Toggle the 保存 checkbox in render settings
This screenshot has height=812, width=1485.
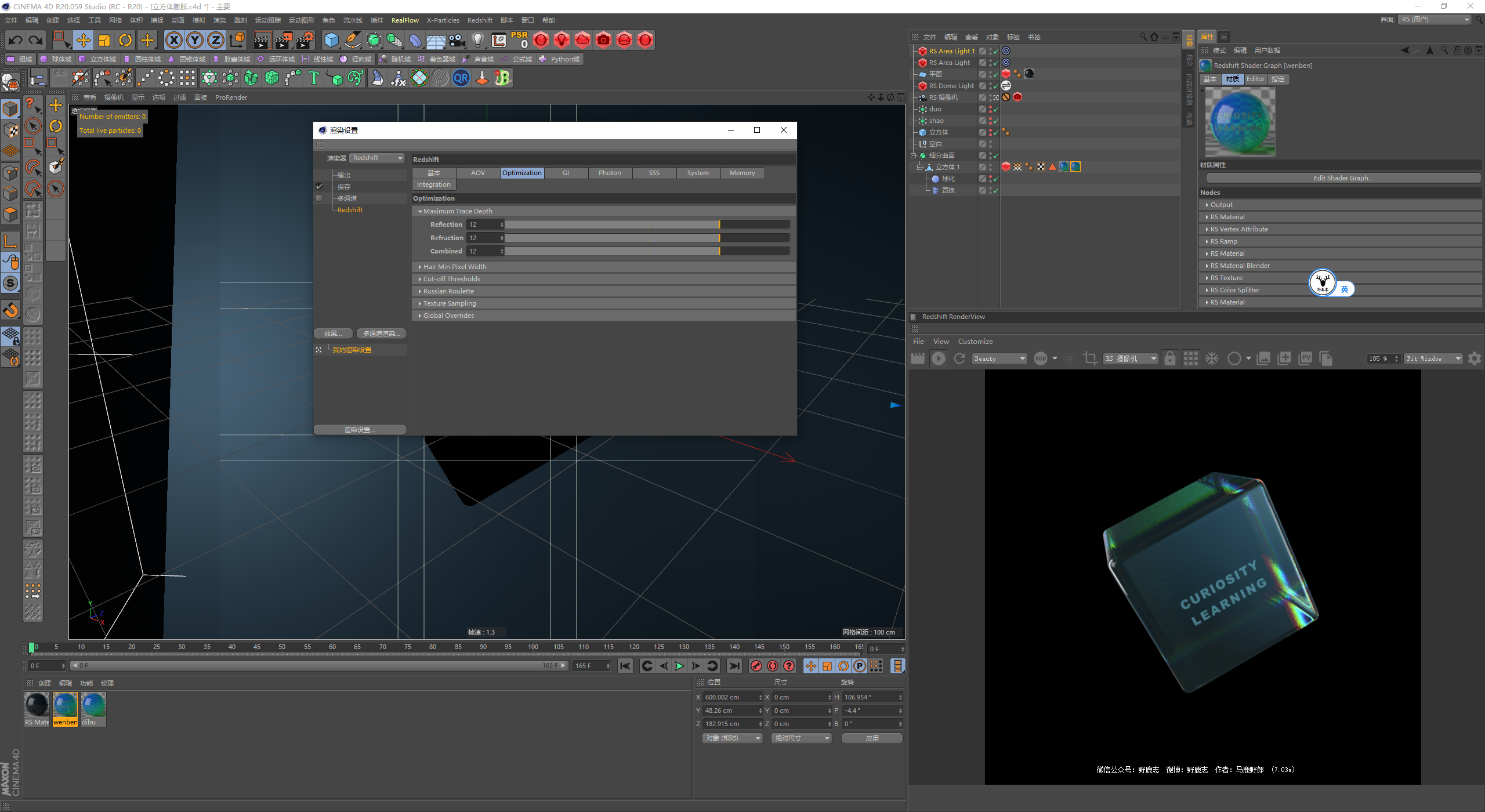tap(319, 187)
